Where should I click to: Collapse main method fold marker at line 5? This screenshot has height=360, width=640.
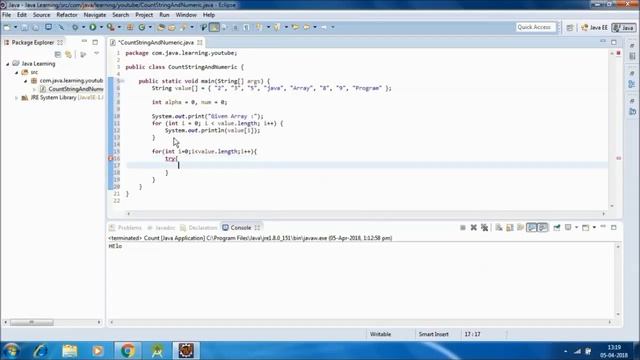[x=122, y=81]
